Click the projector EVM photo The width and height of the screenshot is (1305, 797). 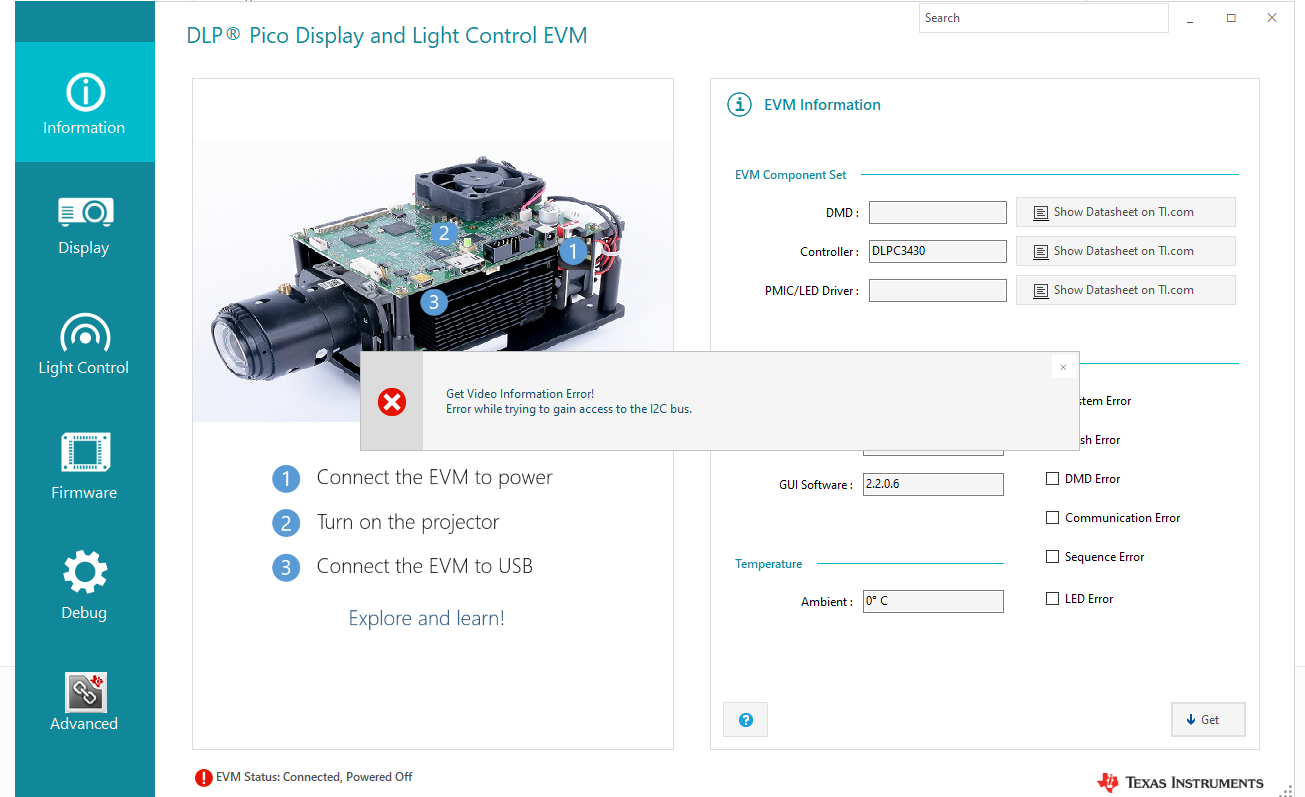point(432,281)
